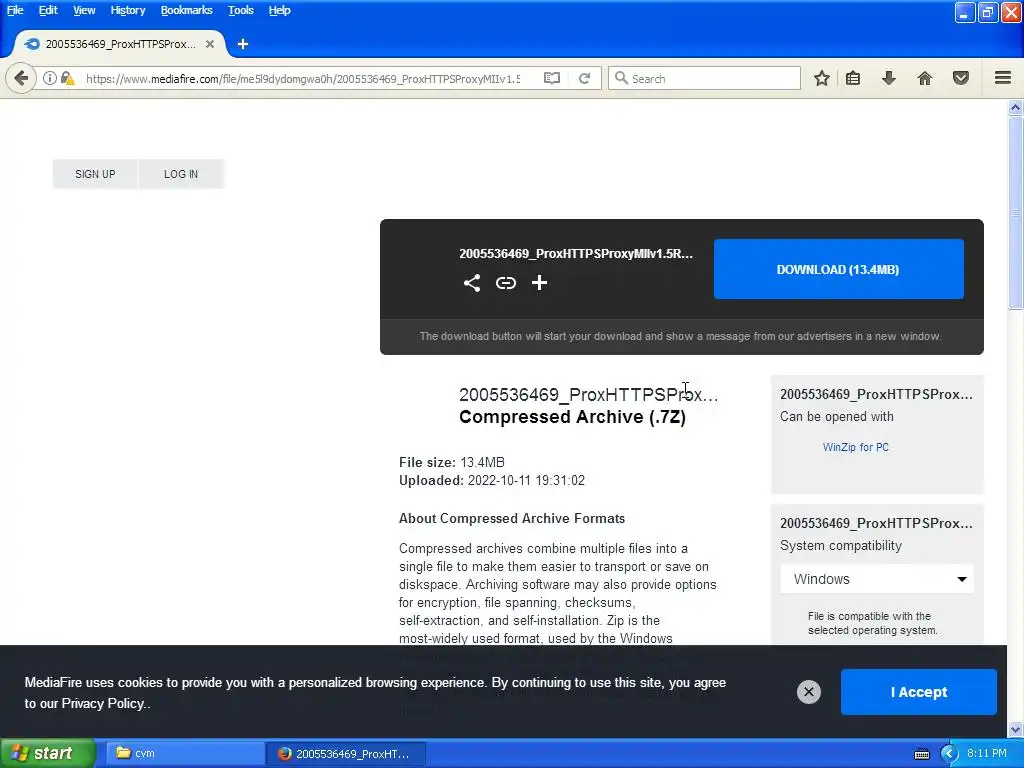Screen dimensions: 1024x768
Task: Expand hidden tray icons arrow
Action: [949, 754]
